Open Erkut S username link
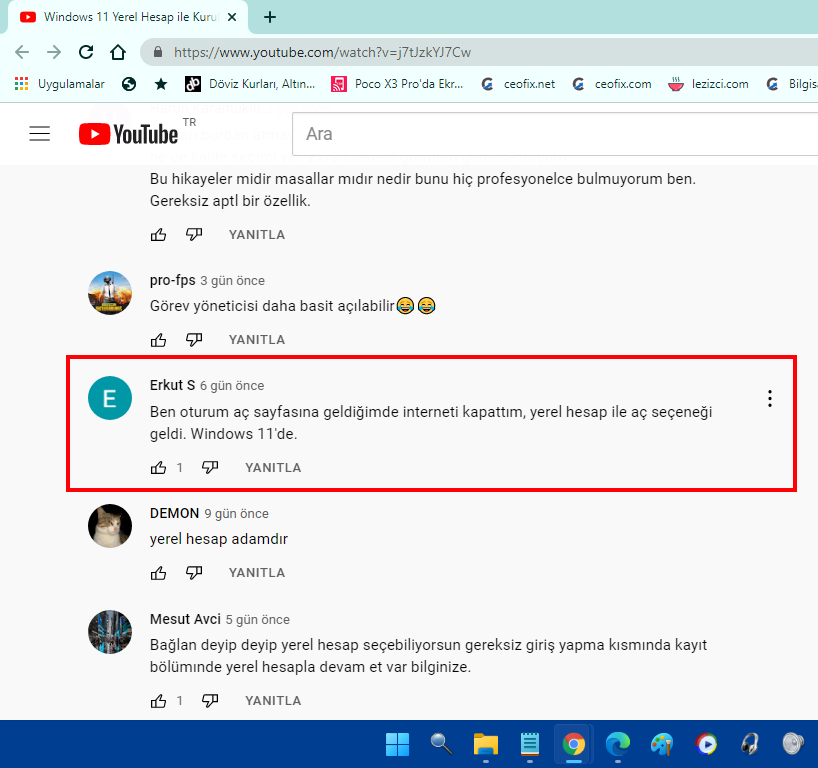This screenshot has height=768, width=818. [x=172, y=385]
